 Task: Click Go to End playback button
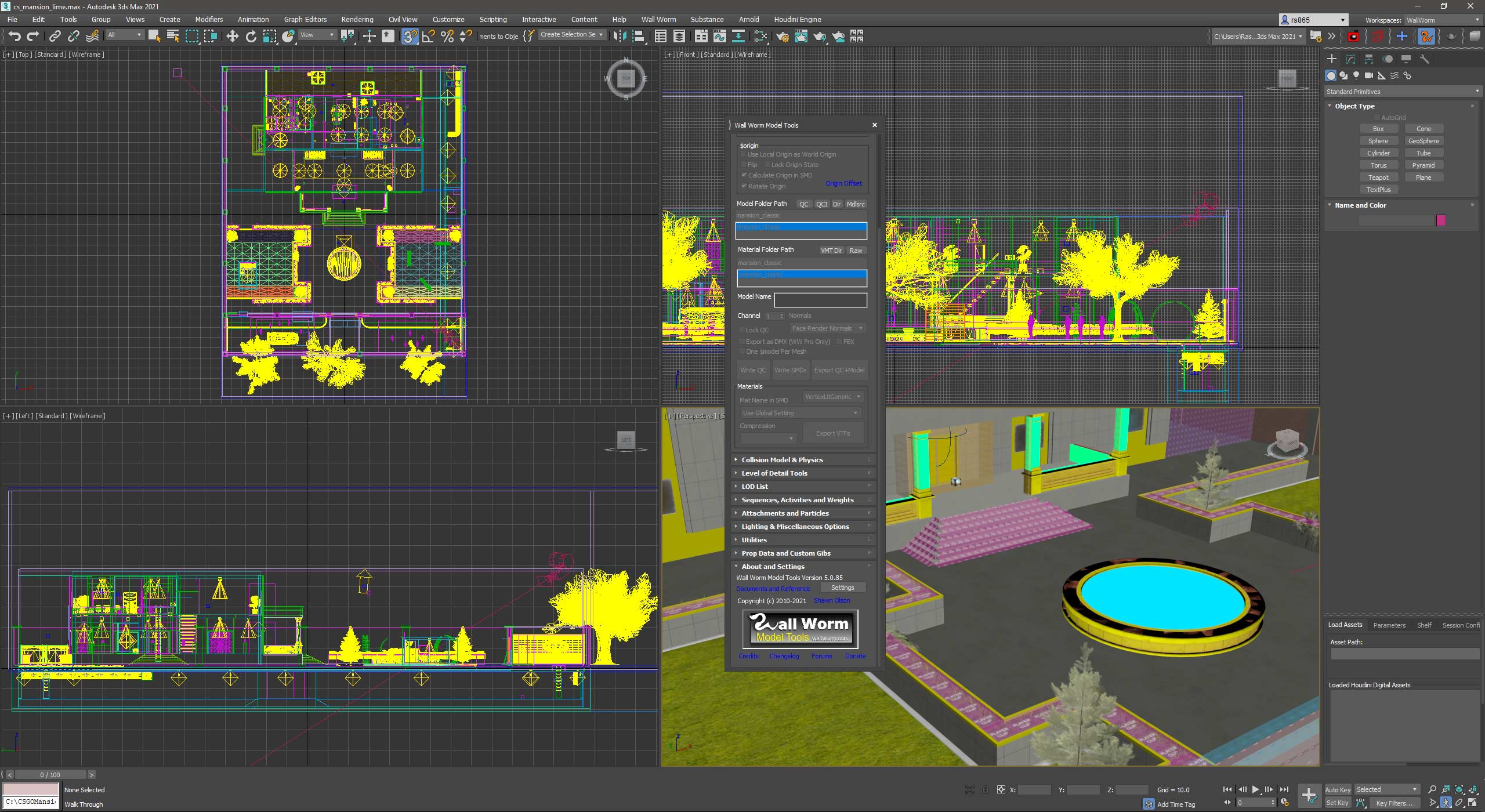point(1284,789)
